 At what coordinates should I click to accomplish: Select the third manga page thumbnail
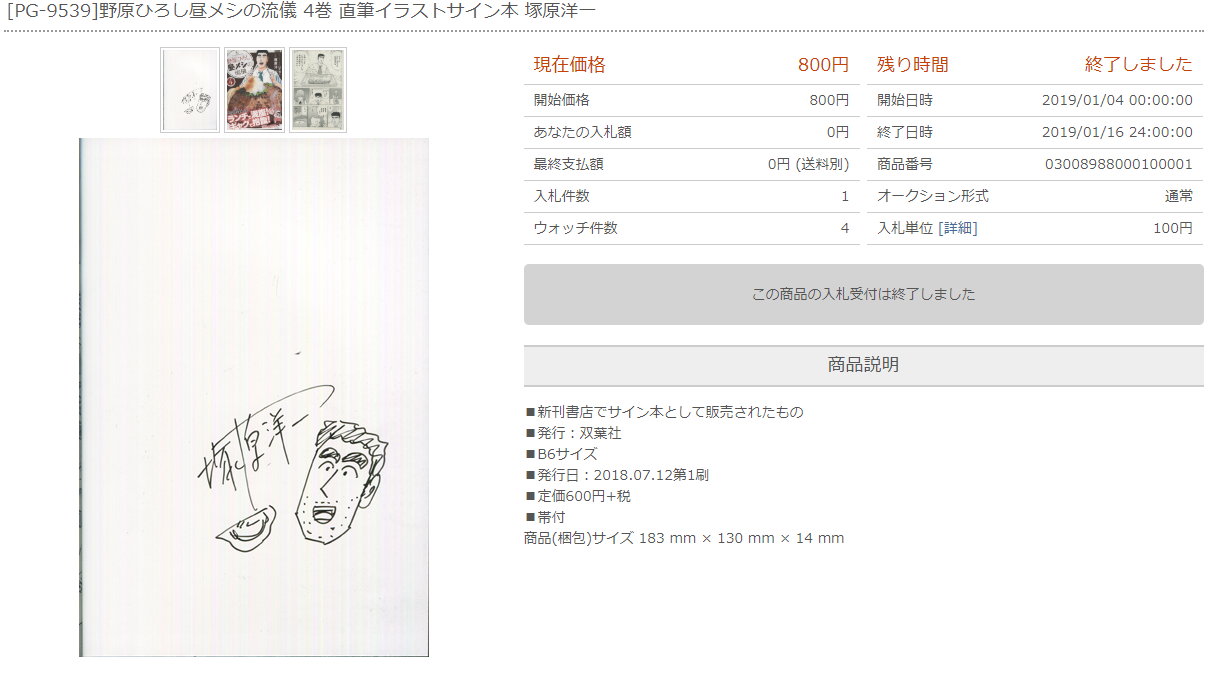pyautogui.click(x=318, y=90)
